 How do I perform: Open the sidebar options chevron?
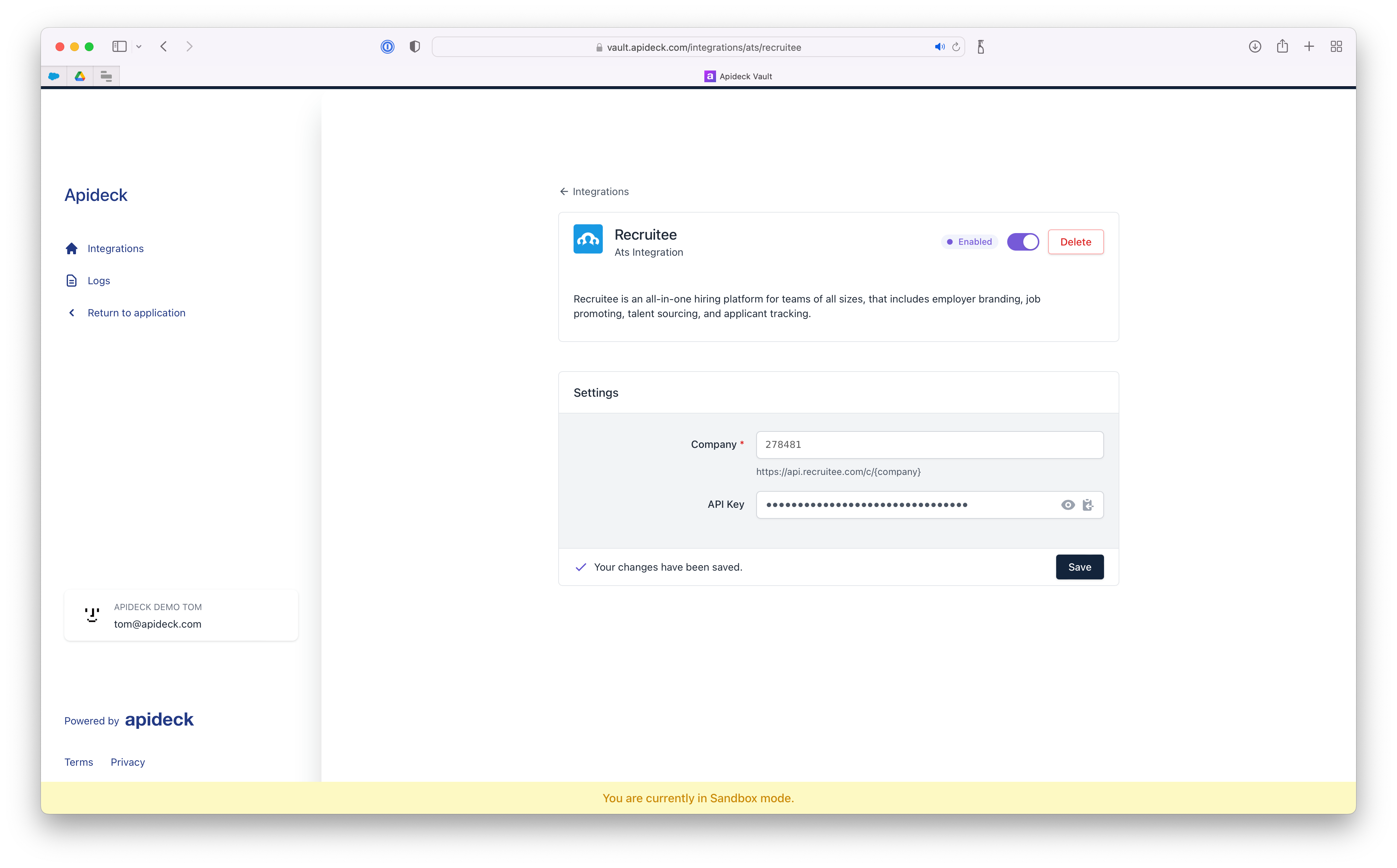[x=138, y=46]
